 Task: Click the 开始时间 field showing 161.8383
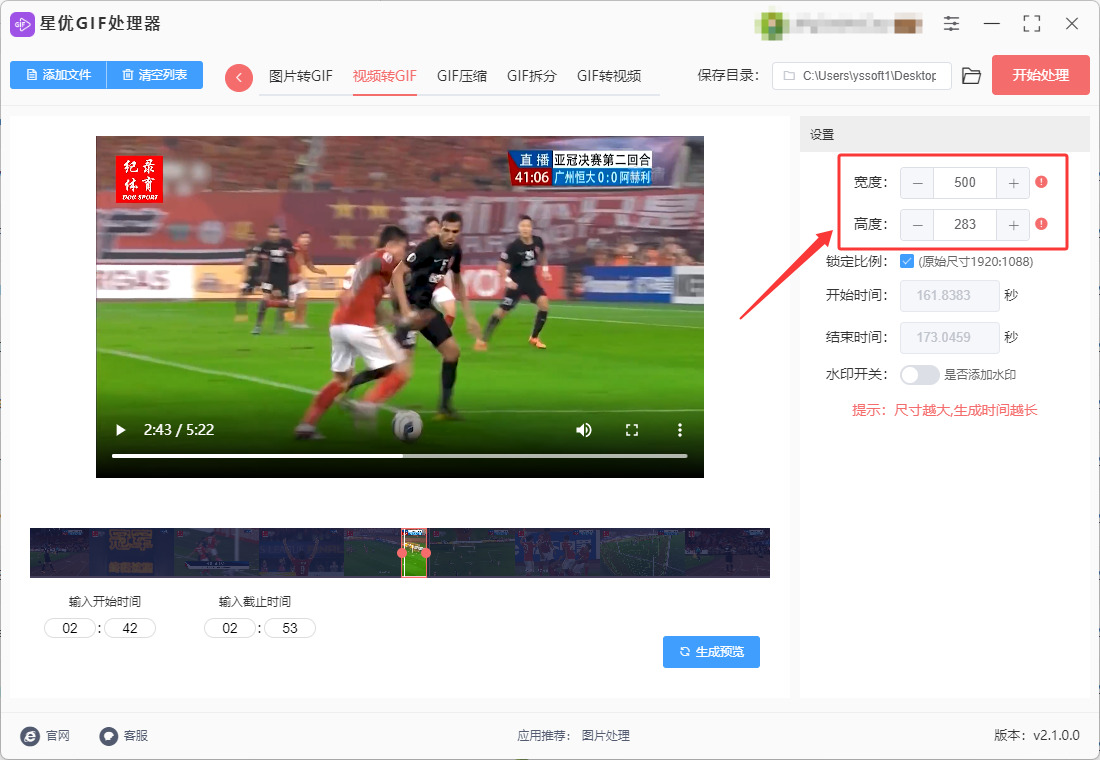click(x=950, y=295)
